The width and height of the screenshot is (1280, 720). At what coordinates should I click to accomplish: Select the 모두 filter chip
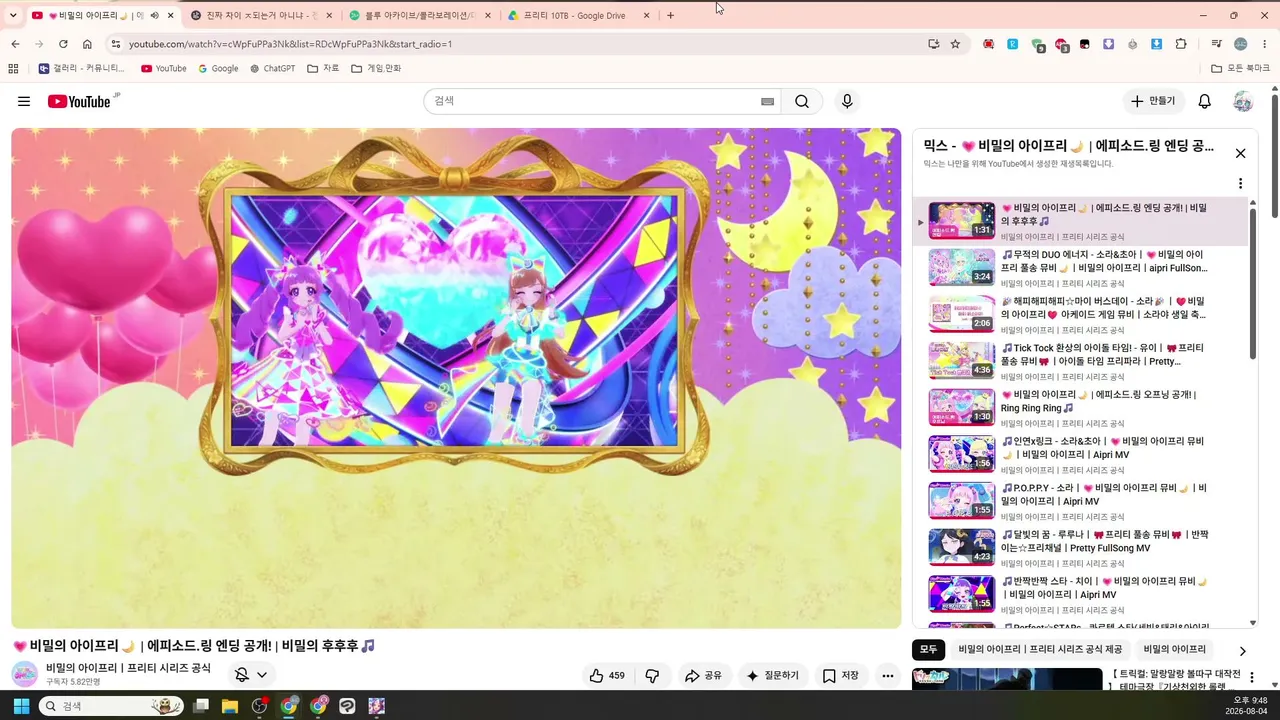(929, 650)
